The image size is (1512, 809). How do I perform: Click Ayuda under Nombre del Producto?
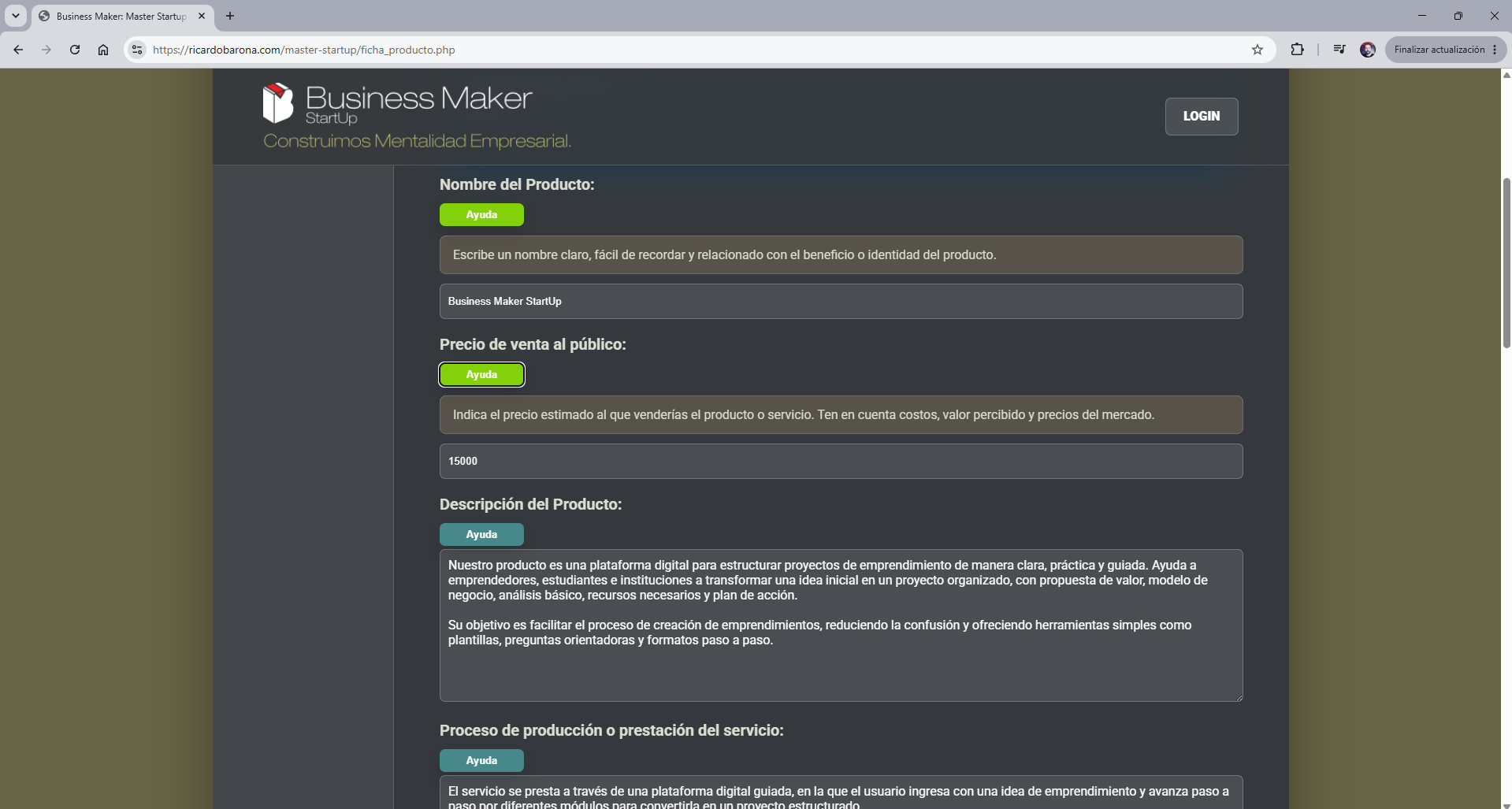481,214
